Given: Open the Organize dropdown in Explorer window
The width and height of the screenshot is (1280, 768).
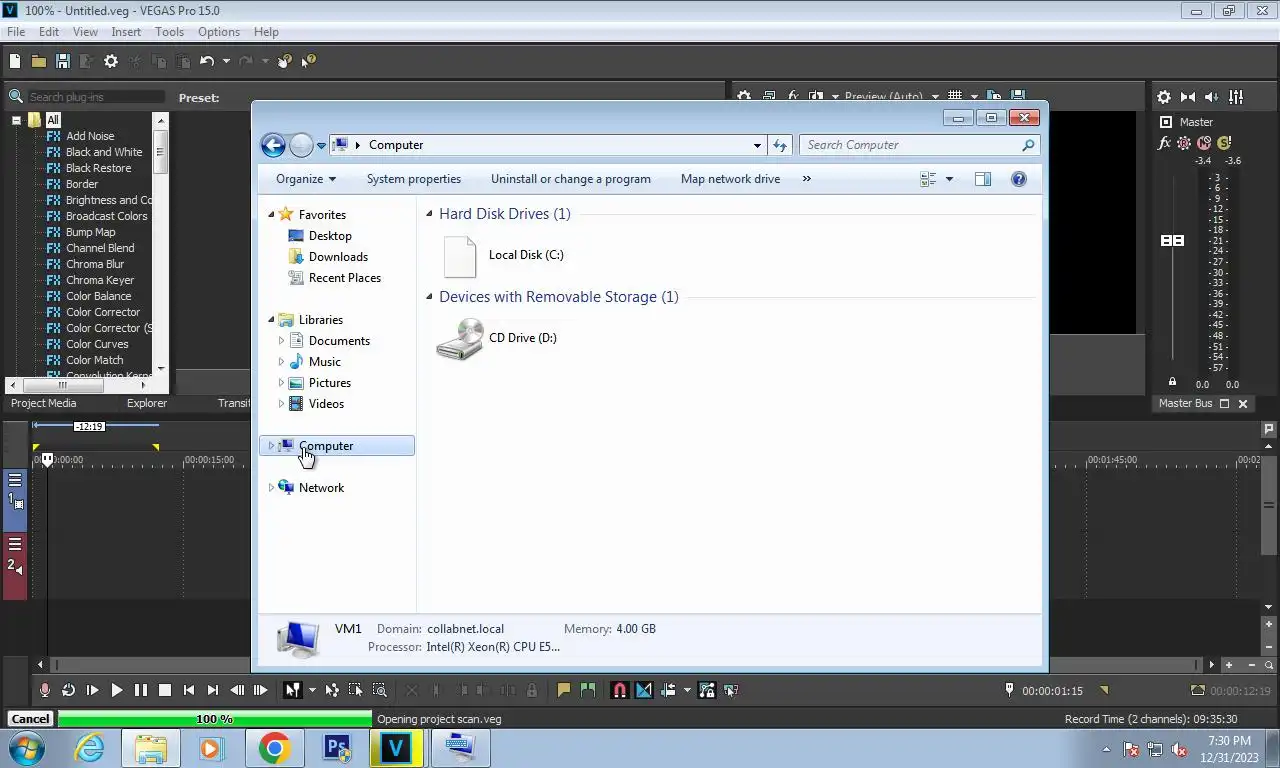Looking at the screenshot, I should (x=306, y=179).
